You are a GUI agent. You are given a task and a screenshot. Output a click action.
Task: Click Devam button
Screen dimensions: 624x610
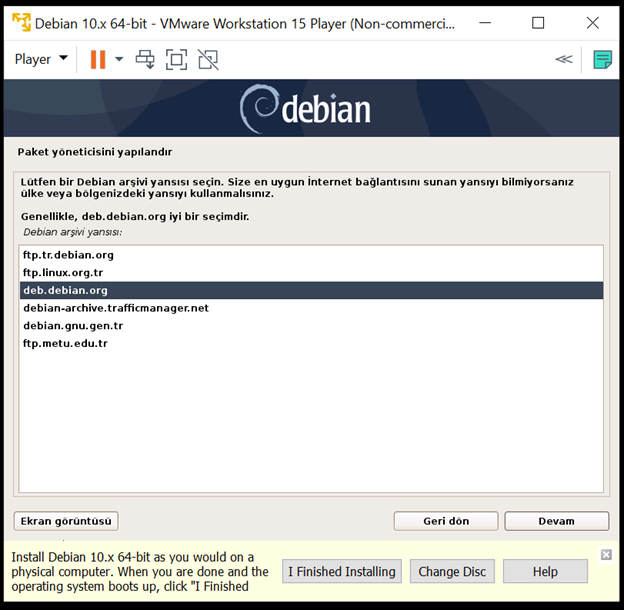point(557,521)
